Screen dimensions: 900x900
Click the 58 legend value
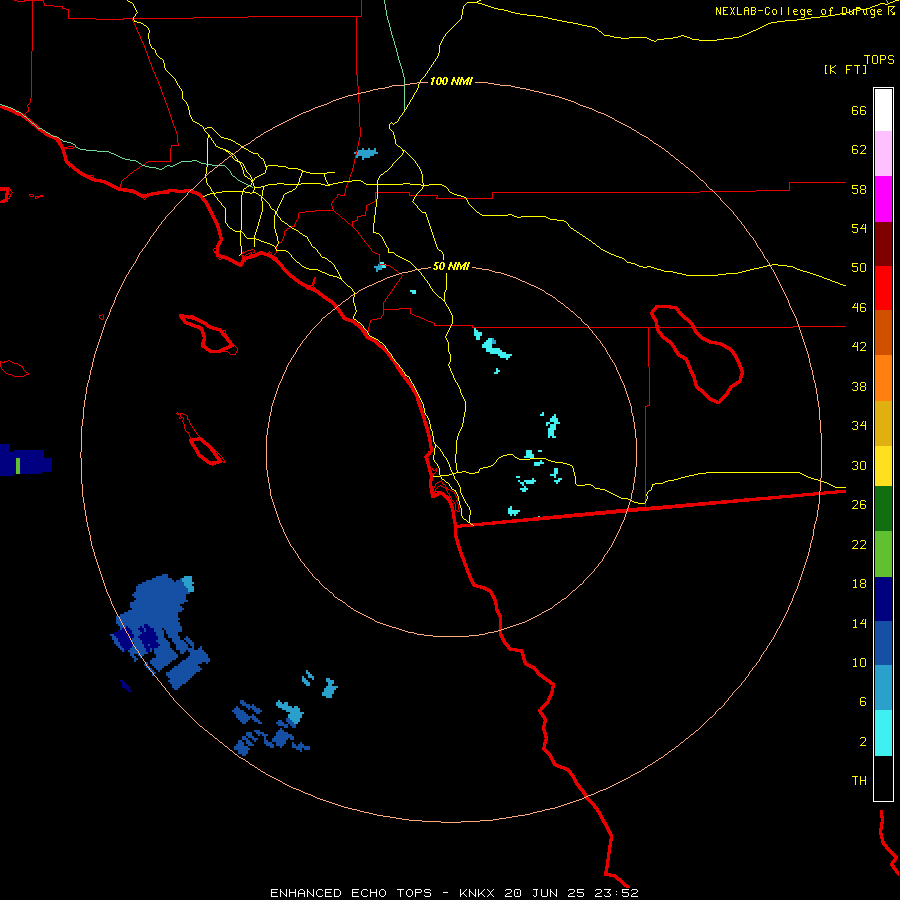(859, 189)
